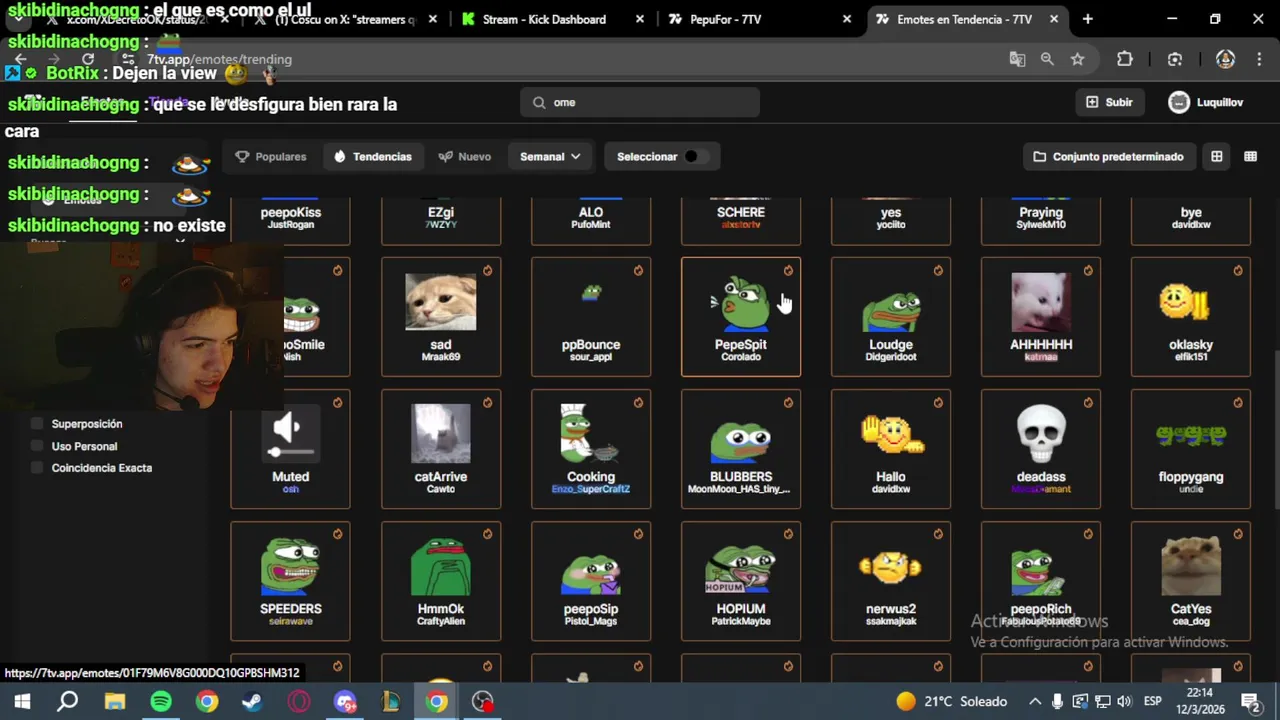
Task: Click the add icon on Loudge card
Action: click(938, 270)
